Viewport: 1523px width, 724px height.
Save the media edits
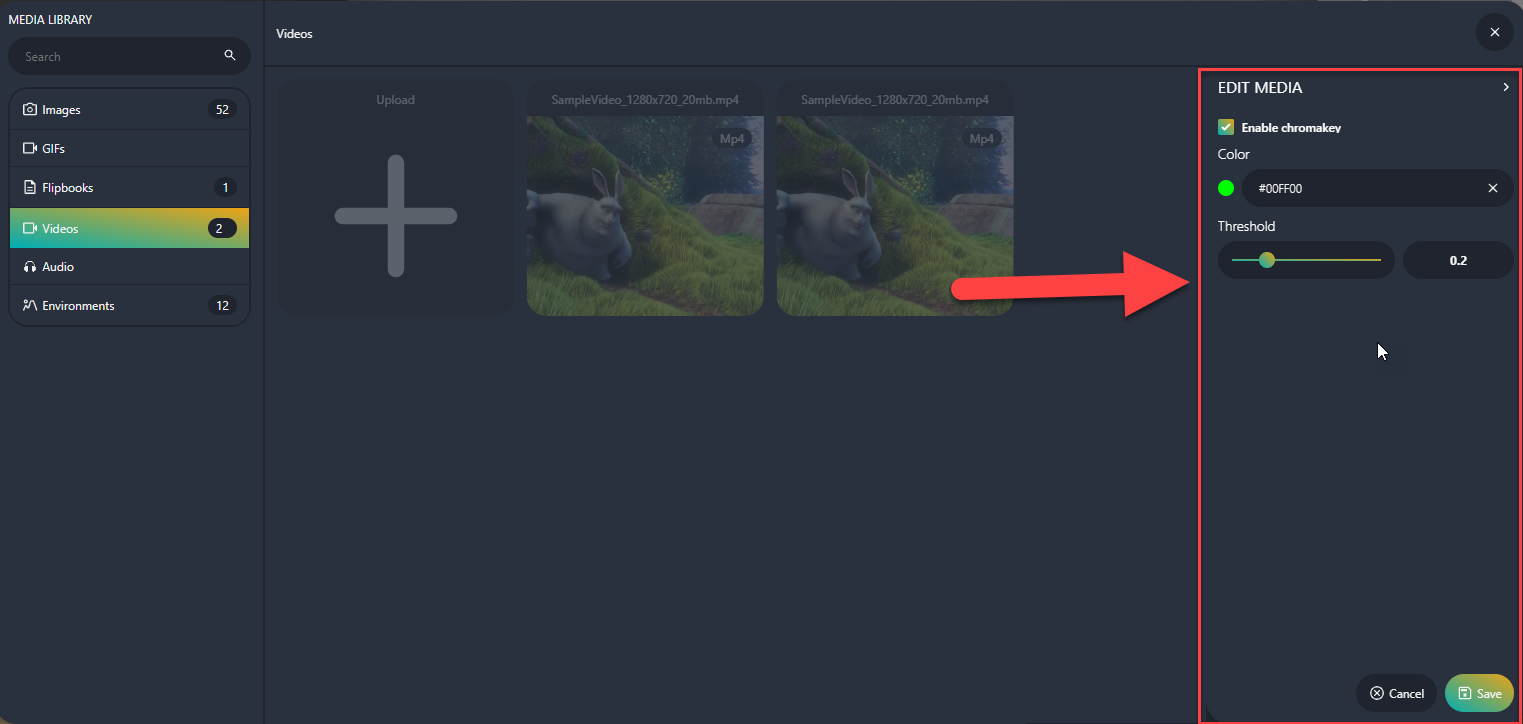(x=1479, y=693)
